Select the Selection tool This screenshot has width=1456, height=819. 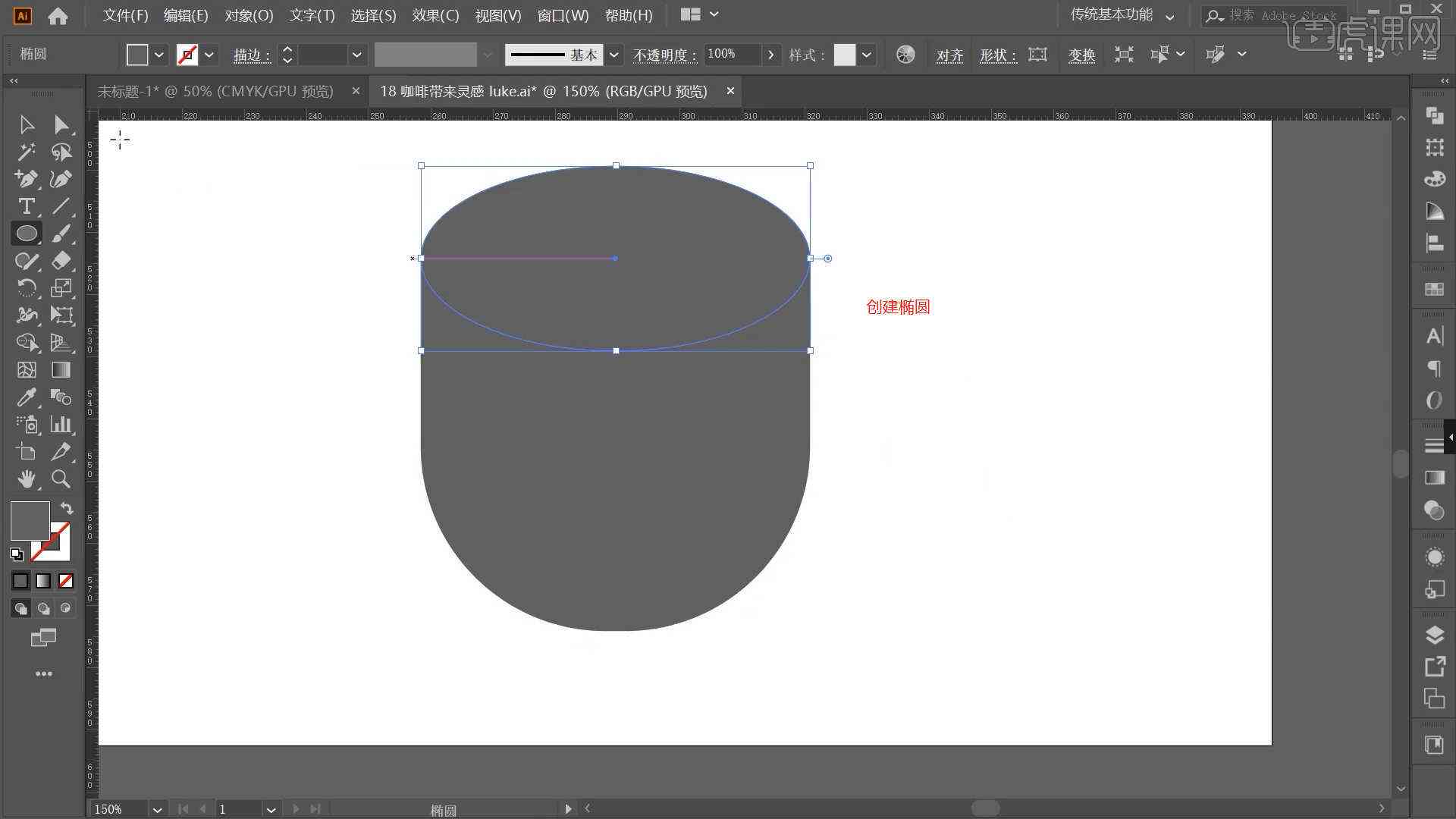point(27,124)
